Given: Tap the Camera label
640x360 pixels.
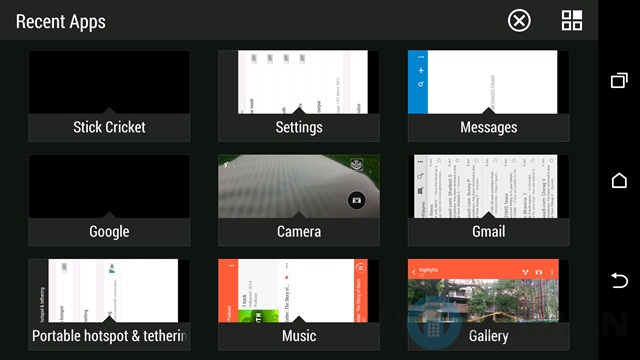Looking at the screenshot, I should [x=299, y=231].
